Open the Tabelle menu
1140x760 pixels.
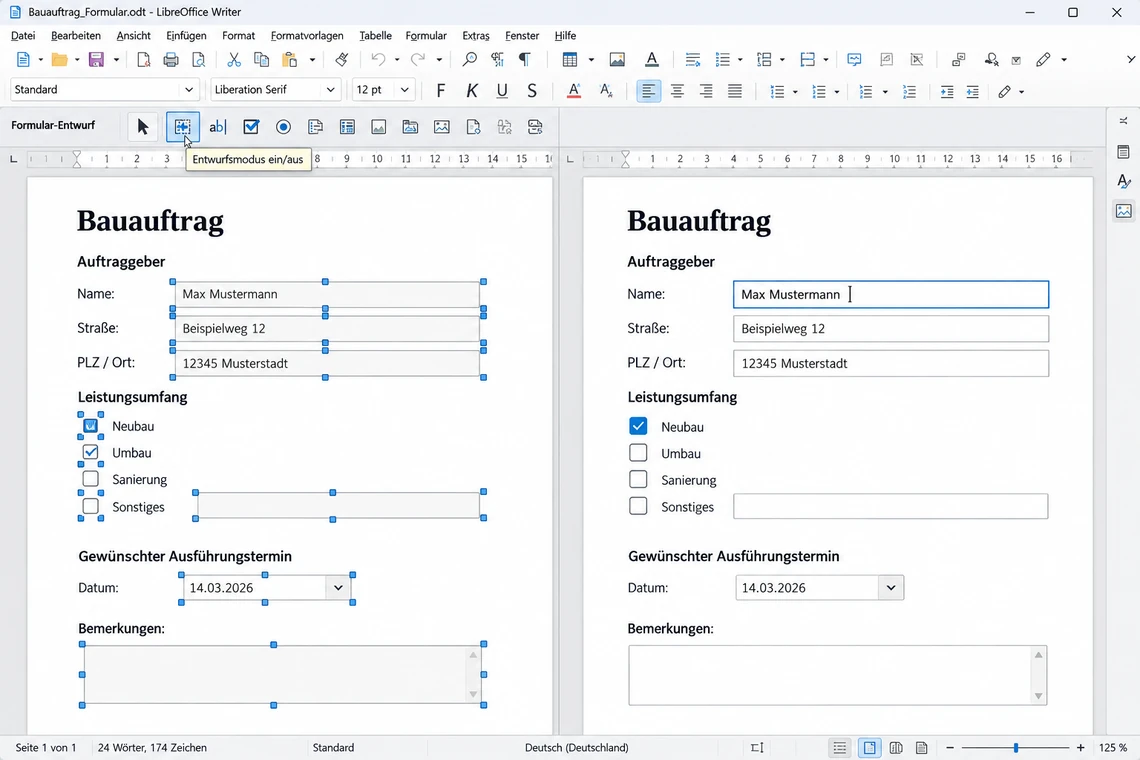pyautogui.click(x=375, y=36)
